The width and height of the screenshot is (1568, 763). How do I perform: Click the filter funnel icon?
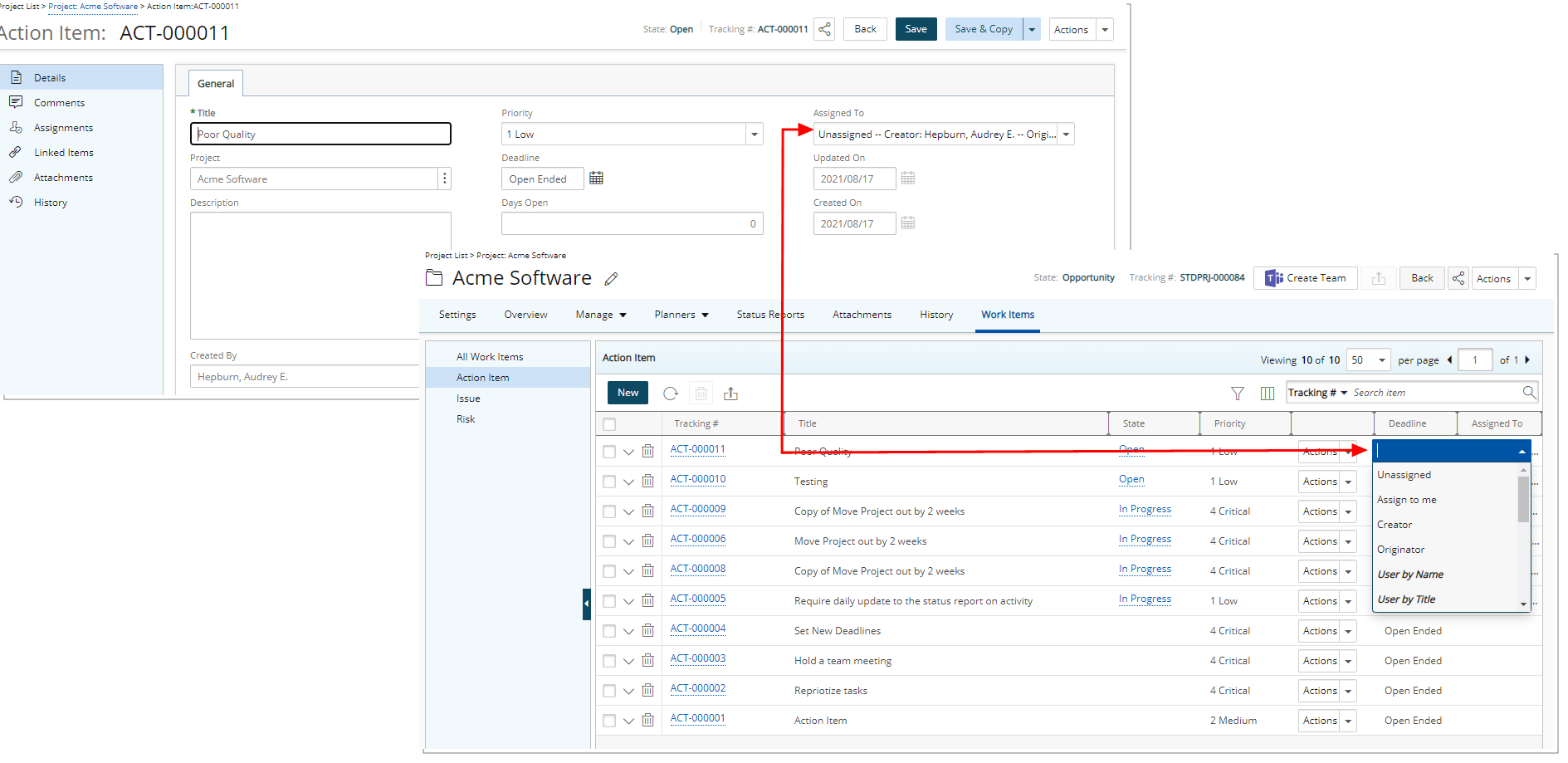click(x=1237, y=394)
